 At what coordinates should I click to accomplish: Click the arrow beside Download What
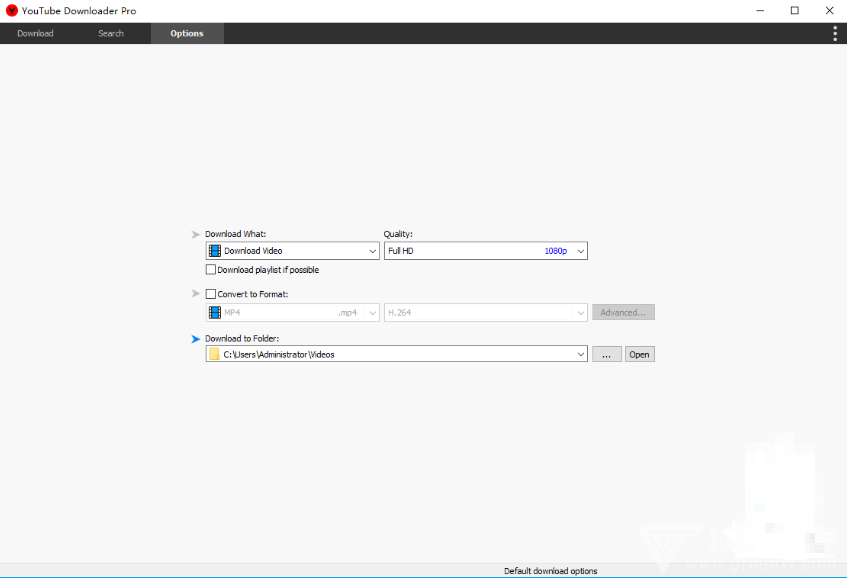[196, 234]
